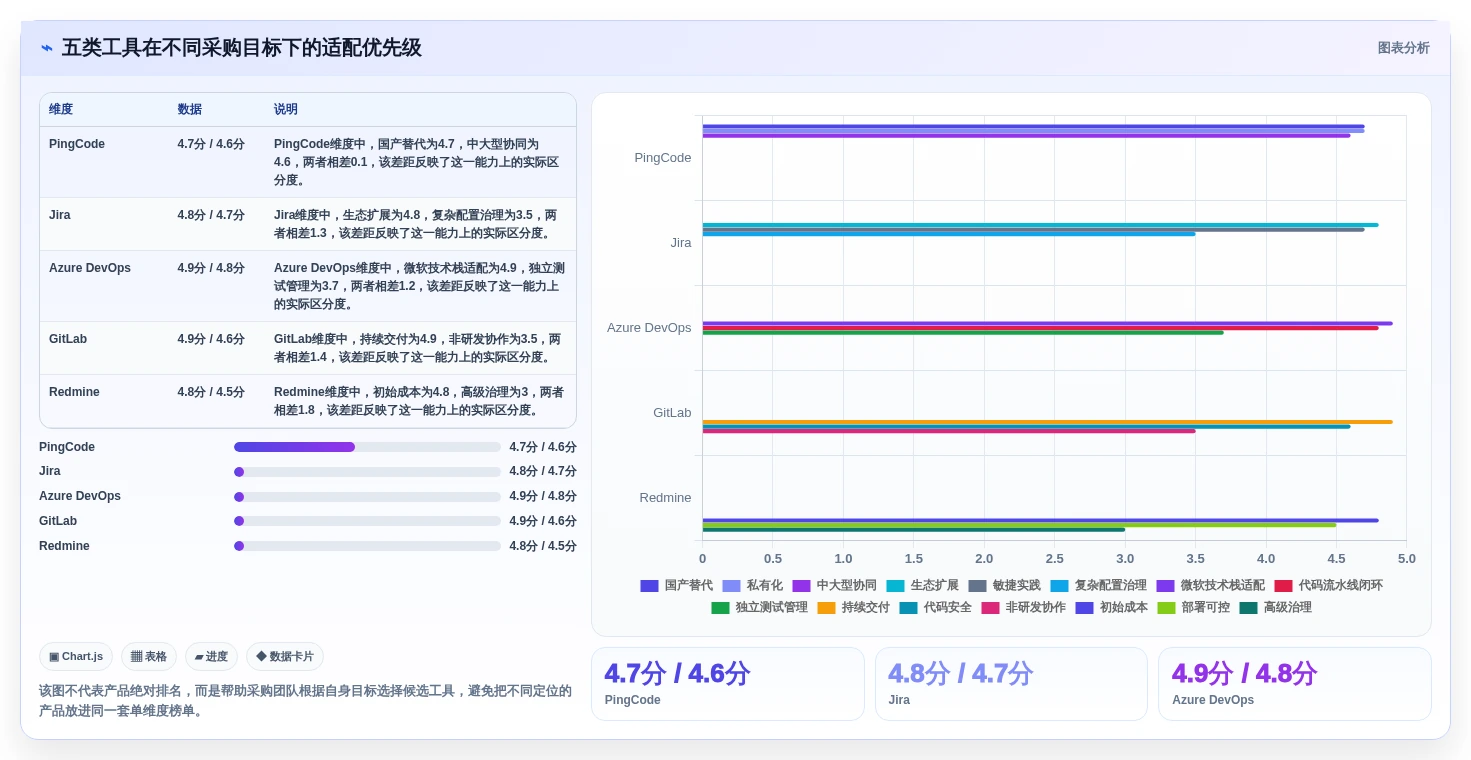Viewport: 1471px width, 760px height.
Task: Click the GitLab description text in table
Action: pyautogui.click(x=419, y=348)
